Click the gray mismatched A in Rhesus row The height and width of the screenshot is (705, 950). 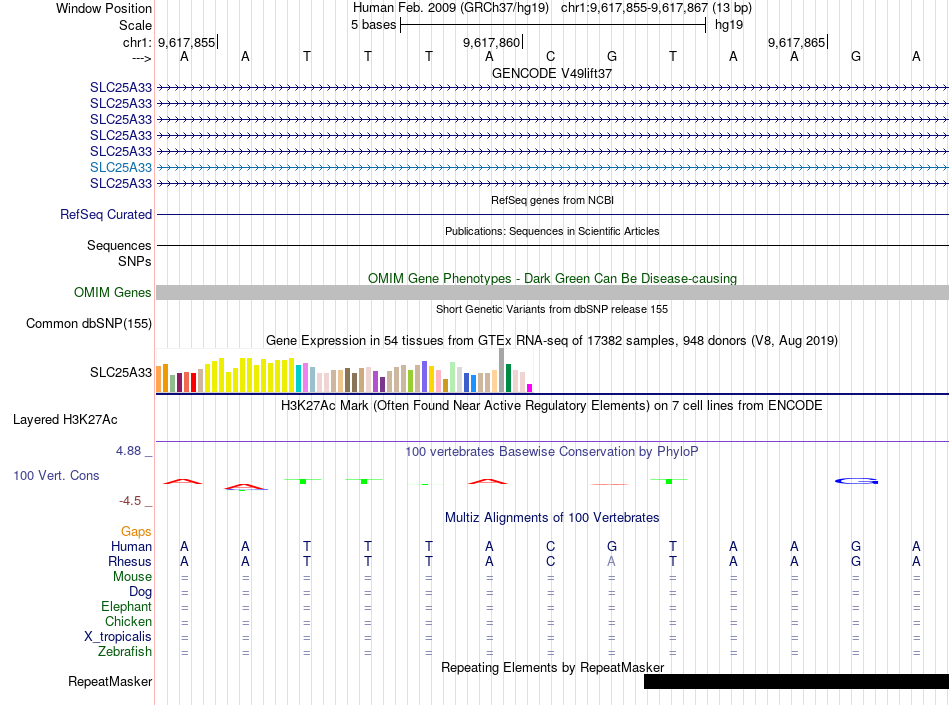[611, 561]
